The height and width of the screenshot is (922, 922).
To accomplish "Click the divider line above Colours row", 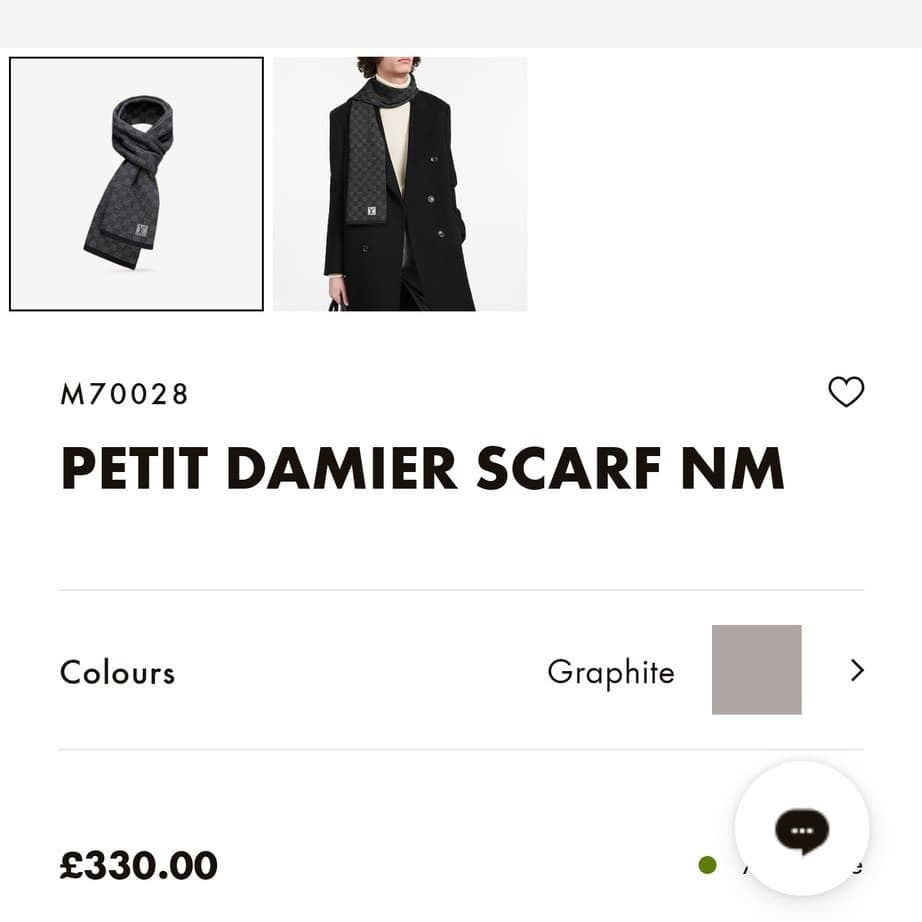I will 461,590.
